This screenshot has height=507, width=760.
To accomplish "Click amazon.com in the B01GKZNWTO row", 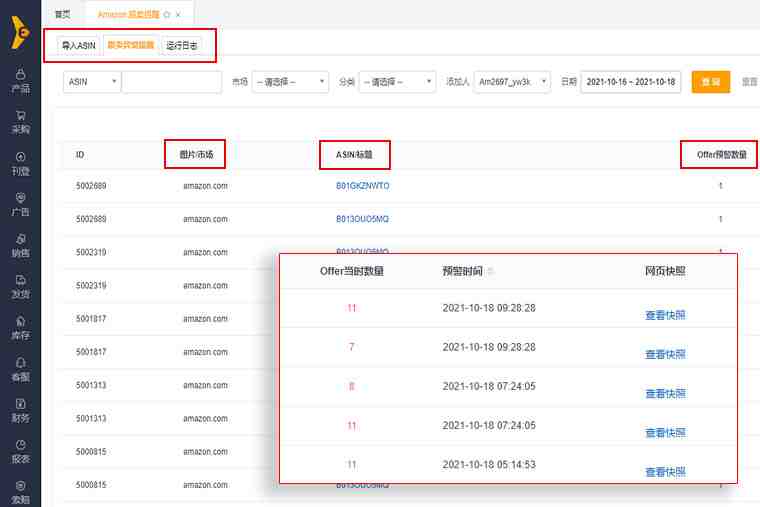I will 206,186.
